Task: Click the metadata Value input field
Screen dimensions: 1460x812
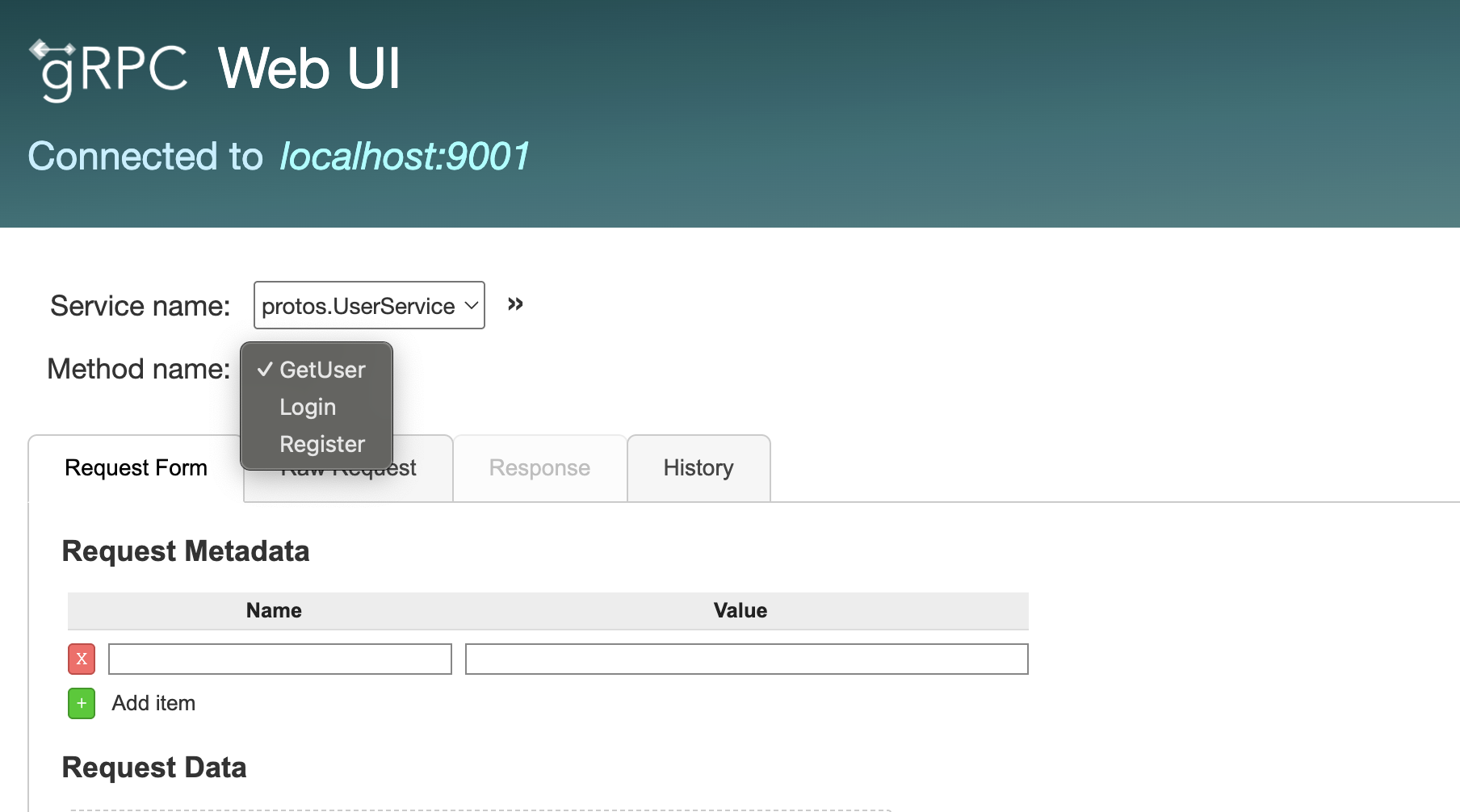Action: 745,659
